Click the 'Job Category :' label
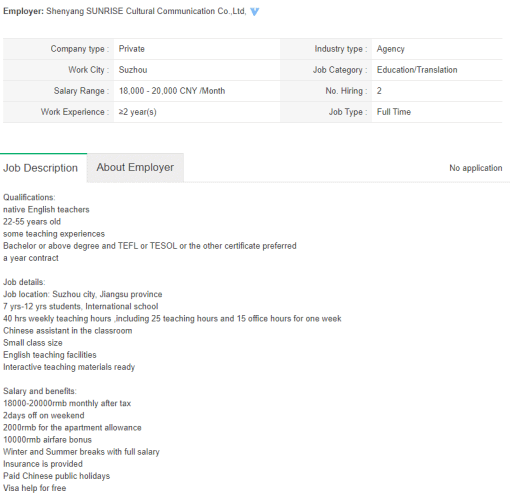The width and height of the screenshot is (510, 498). coord(340,70)
